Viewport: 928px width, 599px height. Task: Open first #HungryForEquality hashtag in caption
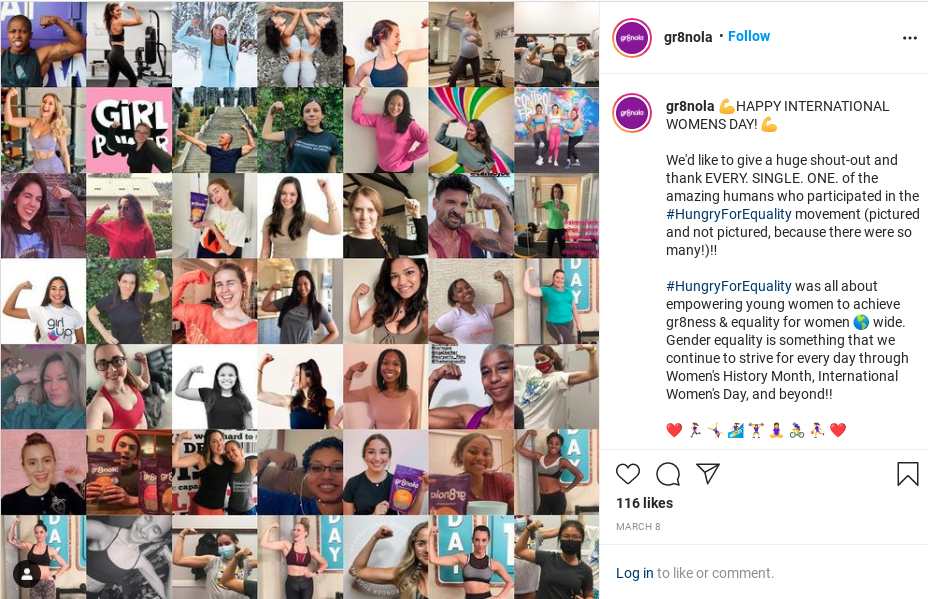729,214
